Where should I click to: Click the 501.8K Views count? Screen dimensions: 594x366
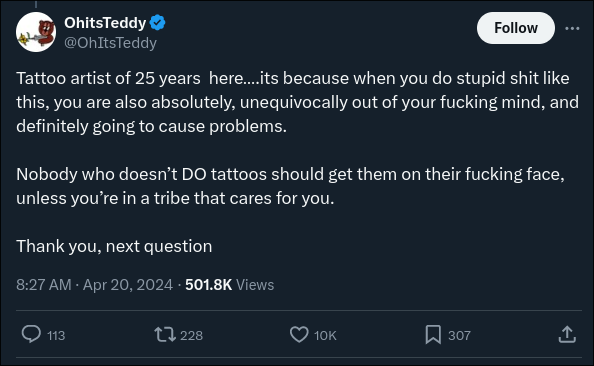[x=230, y=285]
